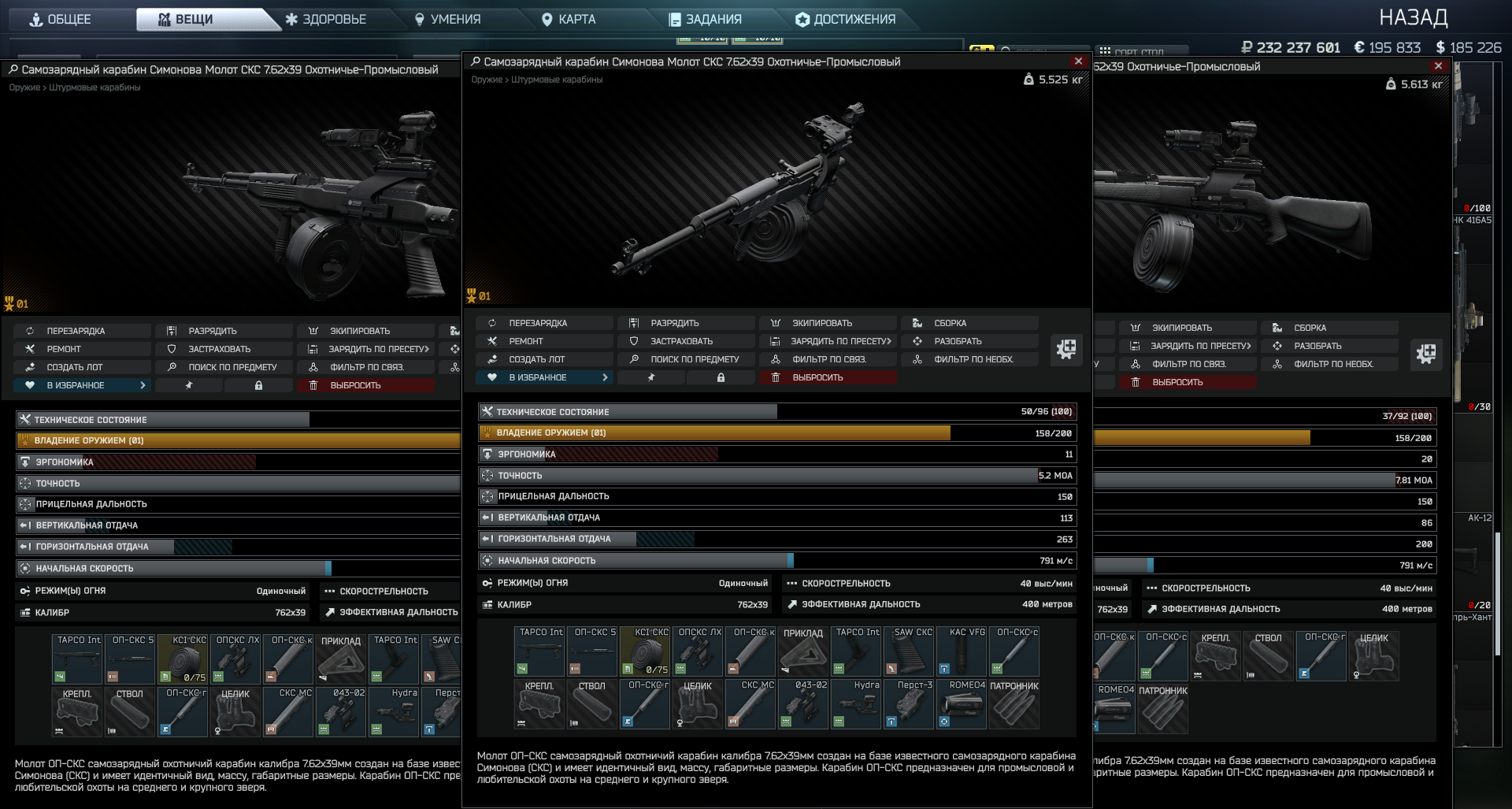Screen dimensions: 1512x809
Task: Open ЗАРЯДИТЬ ПО ПРЕСЕТУ submenu in right window
Action: [1188, 346]
